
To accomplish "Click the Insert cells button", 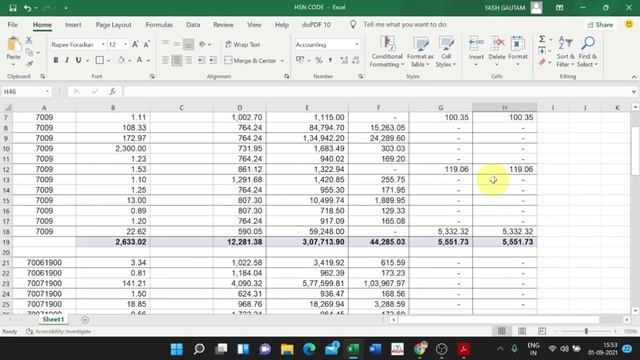I will click(x=476, y=52).
